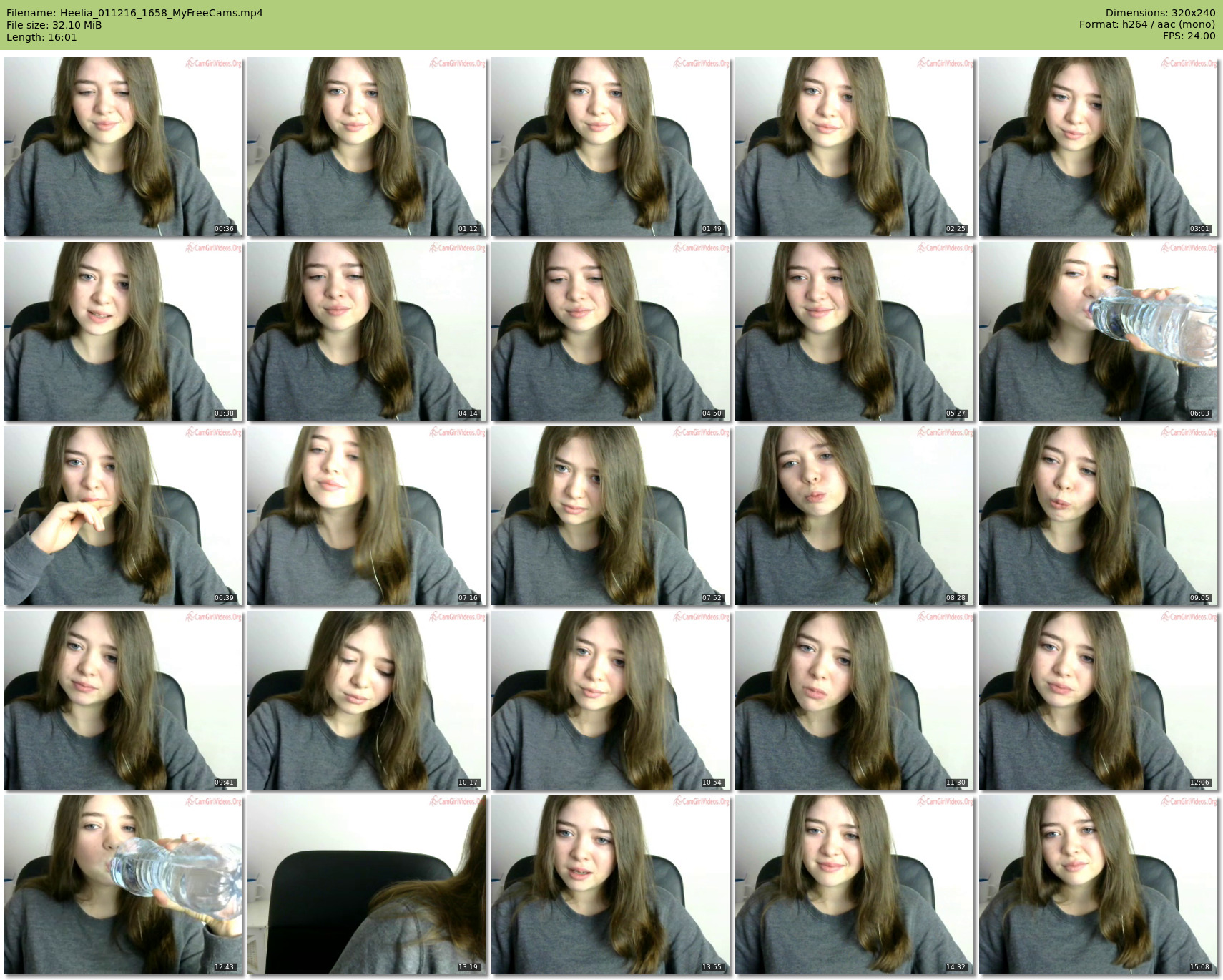Click the 14:32 timestamp label
Screen dimensions: 1223x980
click(x=956, y=967)
